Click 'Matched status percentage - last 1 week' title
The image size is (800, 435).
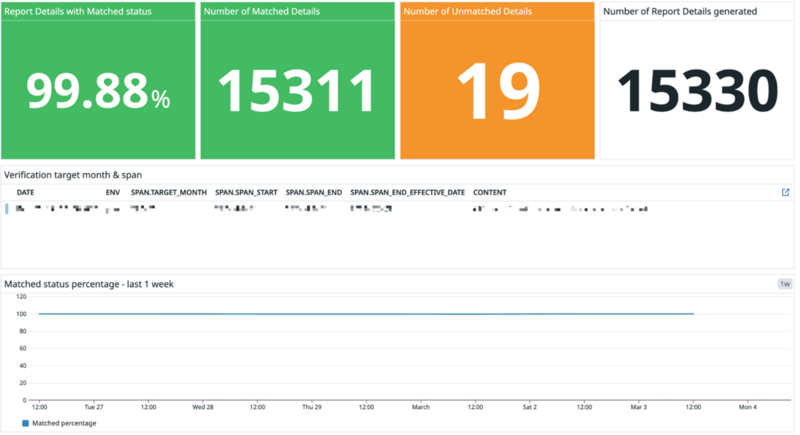pos(89,284)
